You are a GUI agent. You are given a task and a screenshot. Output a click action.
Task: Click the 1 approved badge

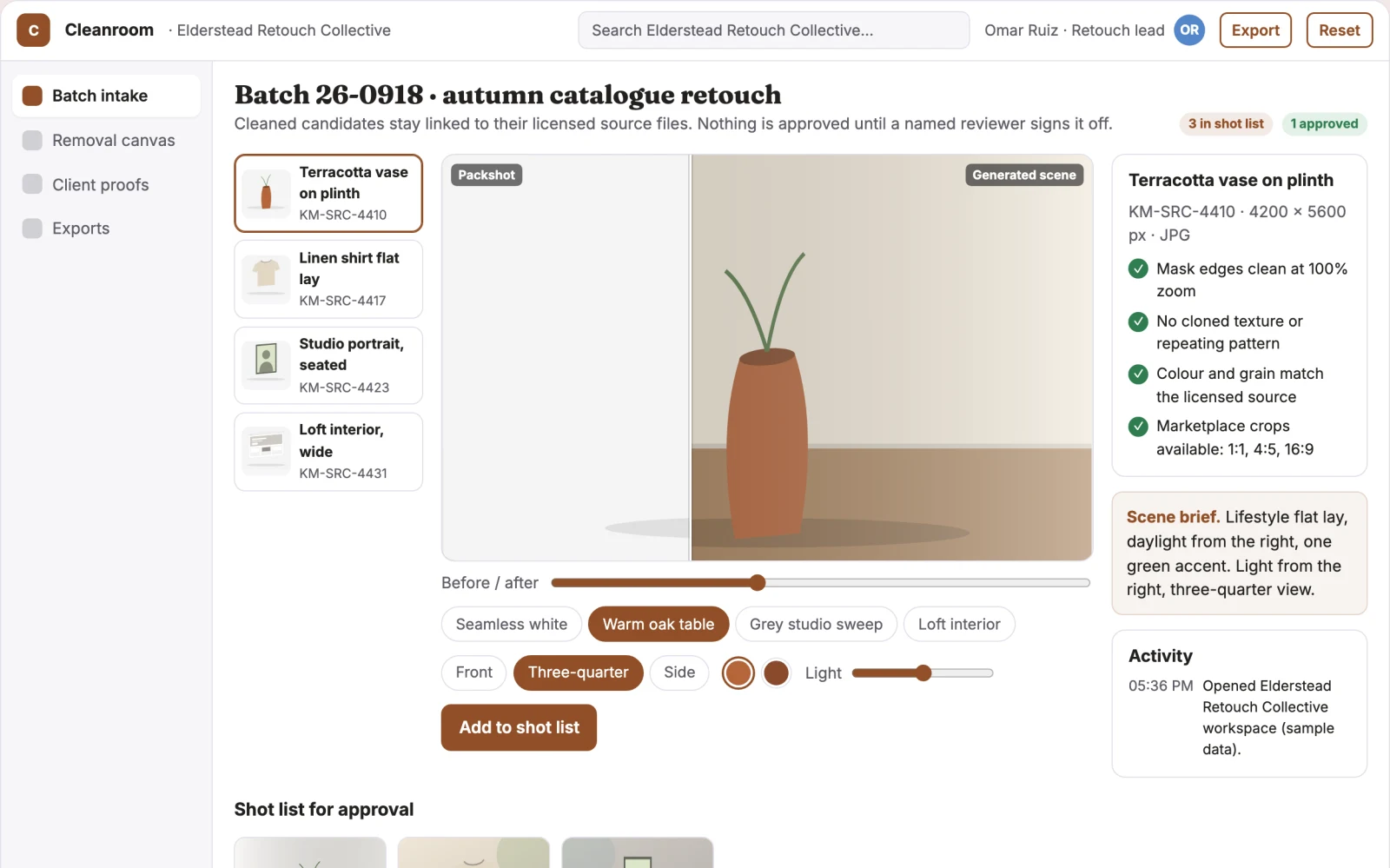pyautogui.click(x=1324, y=123)
